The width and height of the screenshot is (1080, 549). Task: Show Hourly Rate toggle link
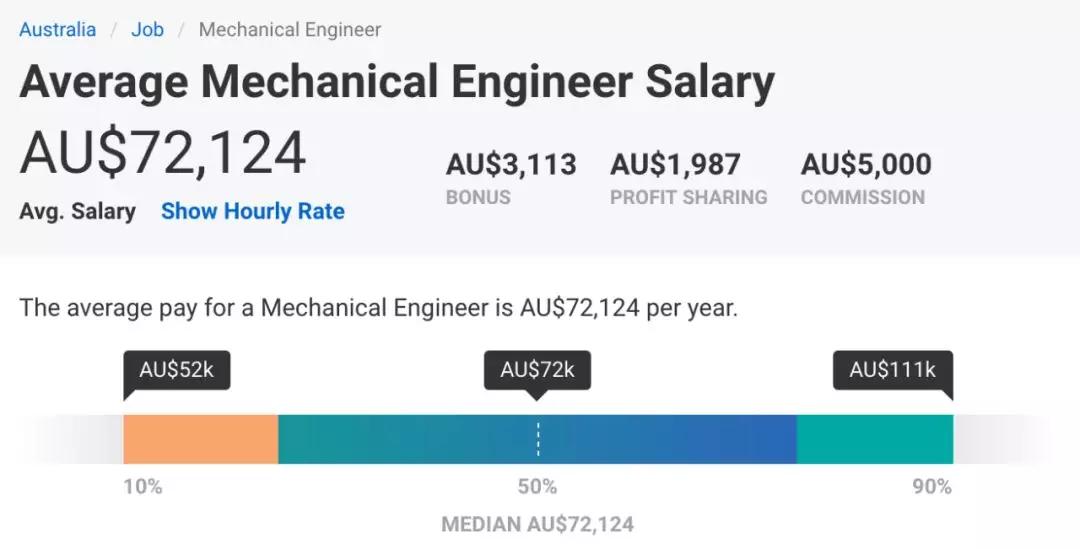253,211
